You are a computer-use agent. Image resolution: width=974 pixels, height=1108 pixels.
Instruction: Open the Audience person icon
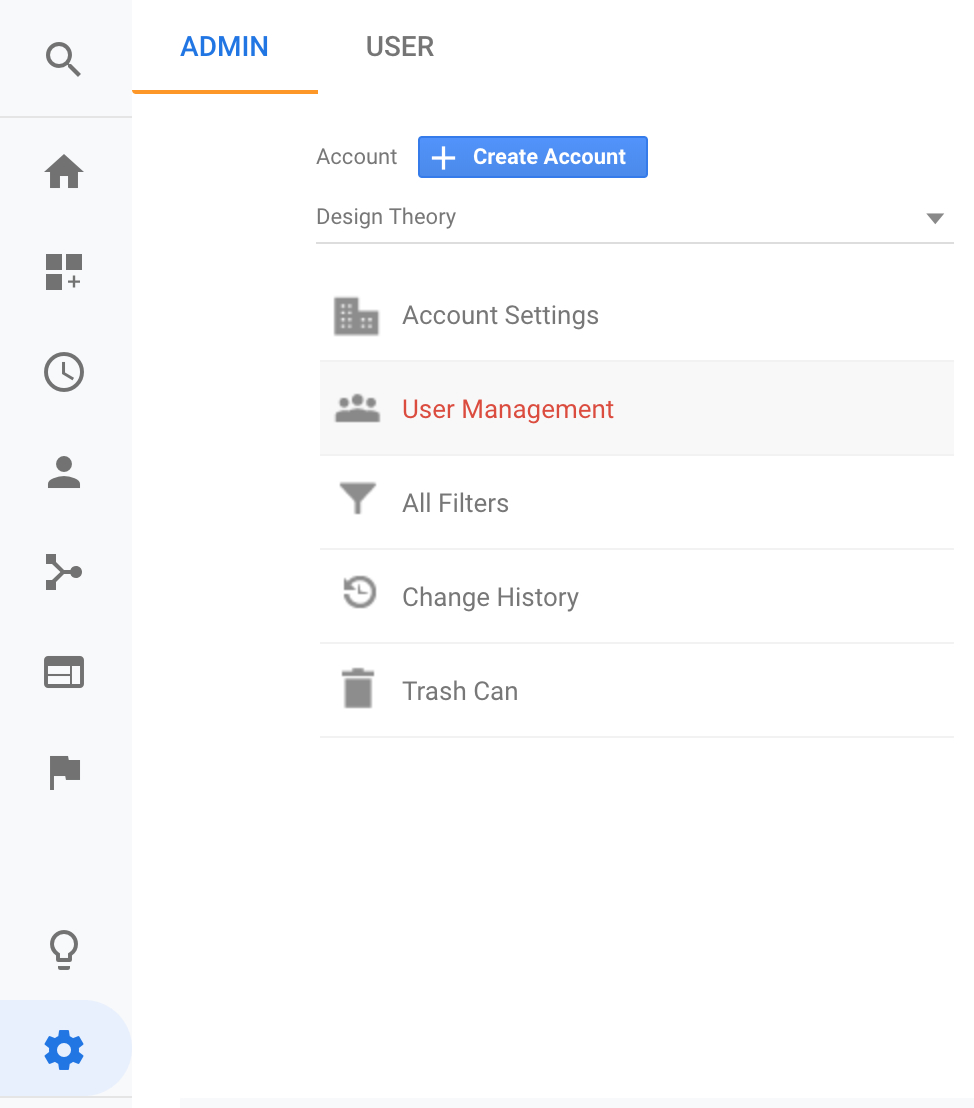click(x=64, y=472)
